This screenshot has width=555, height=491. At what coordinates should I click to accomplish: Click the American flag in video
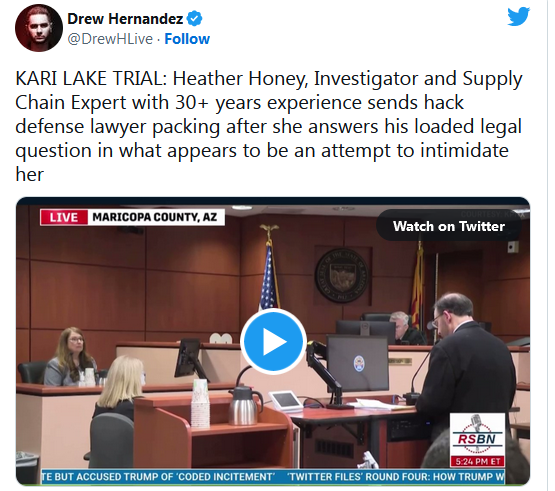[269, 276]
